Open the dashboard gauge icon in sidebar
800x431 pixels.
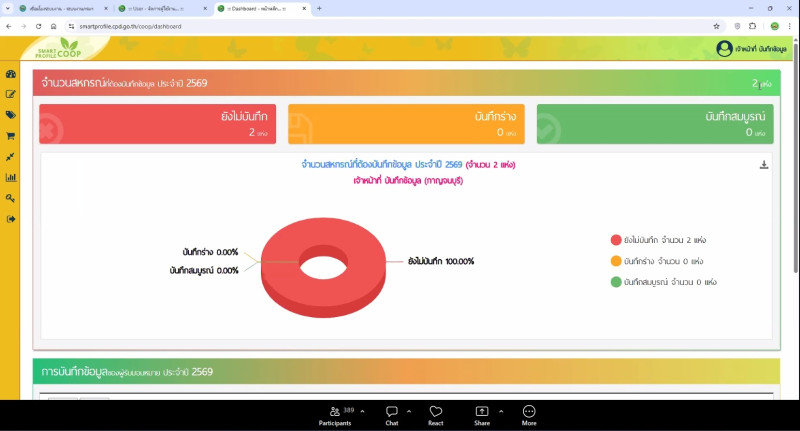click(x=11, y=74)
